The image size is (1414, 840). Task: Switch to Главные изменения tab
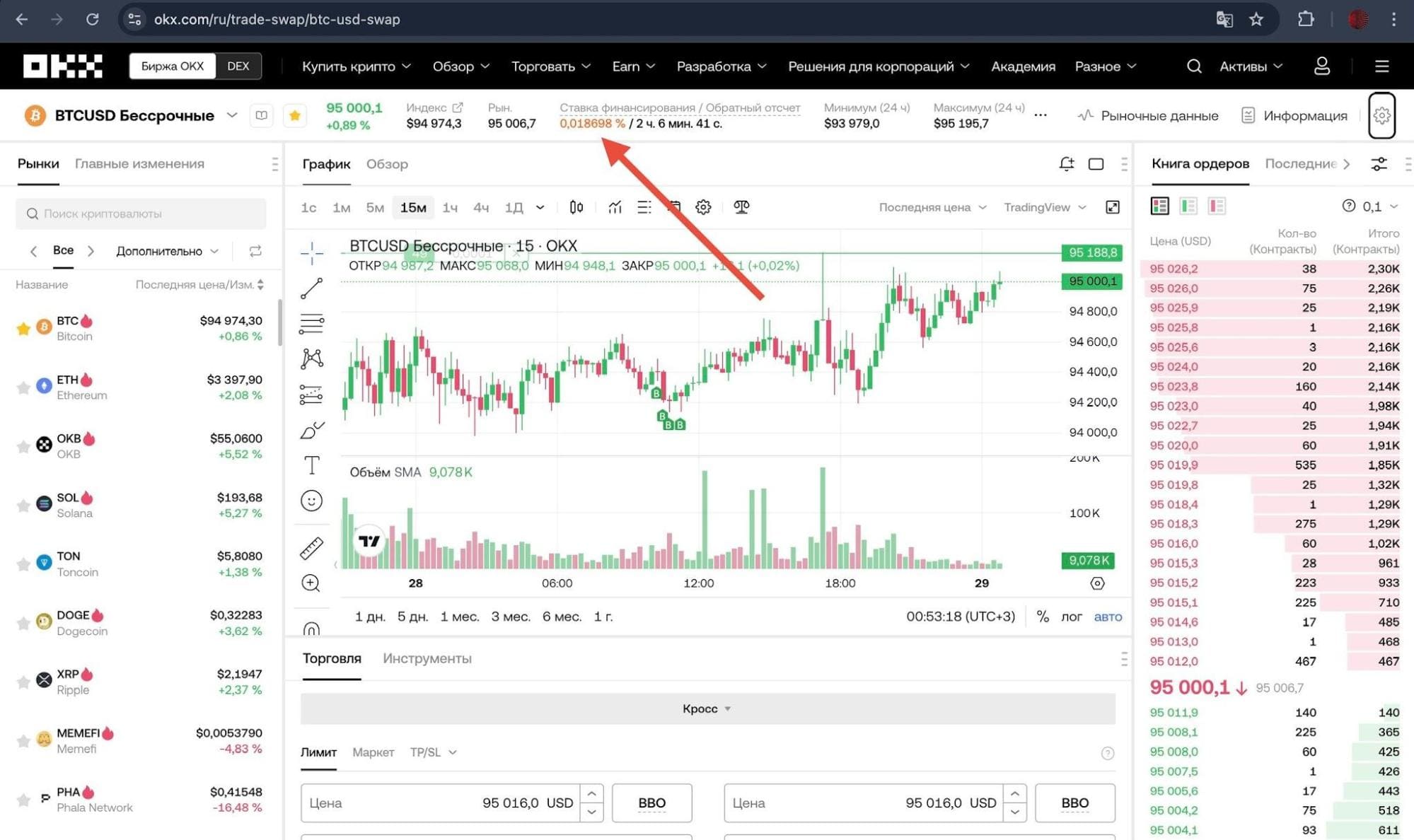139,163
